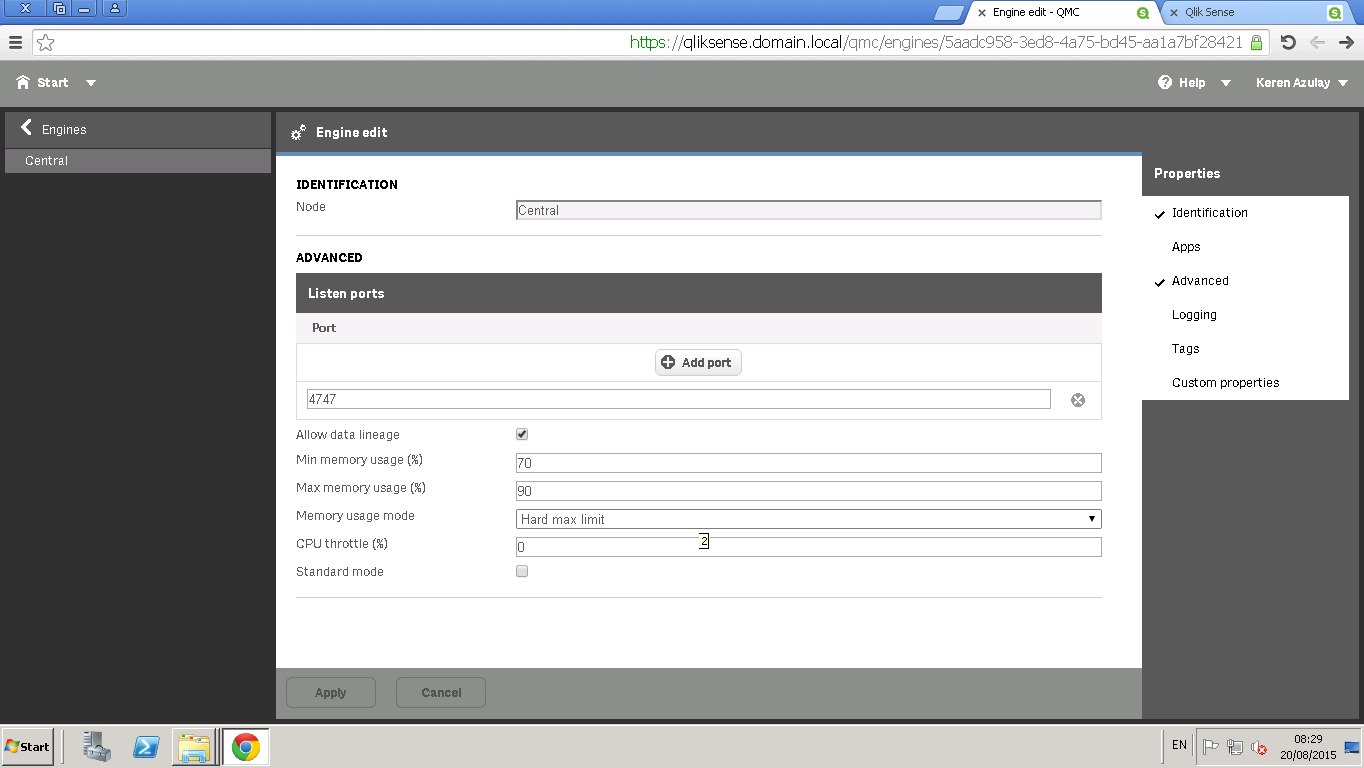Enable the Standard mode checkbox
The image size is (1364, 768).
(x=522, y=571)
